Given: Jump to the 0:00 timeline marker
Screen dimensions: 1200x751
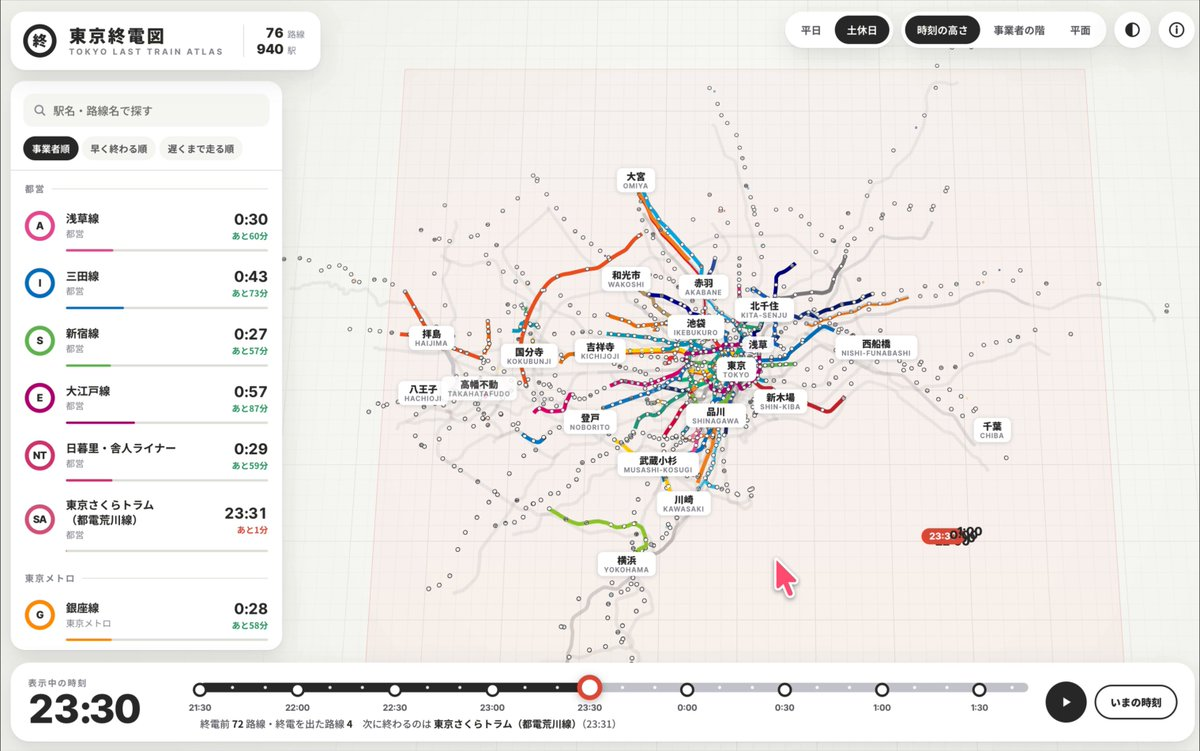Looking at the screenshot, I should click(687, 690).
